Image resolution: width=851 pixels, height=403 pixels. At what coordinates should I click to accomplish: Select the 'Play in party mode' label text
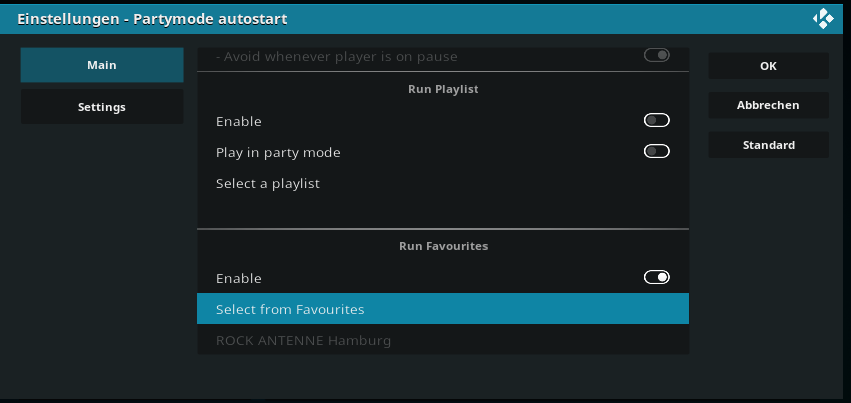pos(278,152)
